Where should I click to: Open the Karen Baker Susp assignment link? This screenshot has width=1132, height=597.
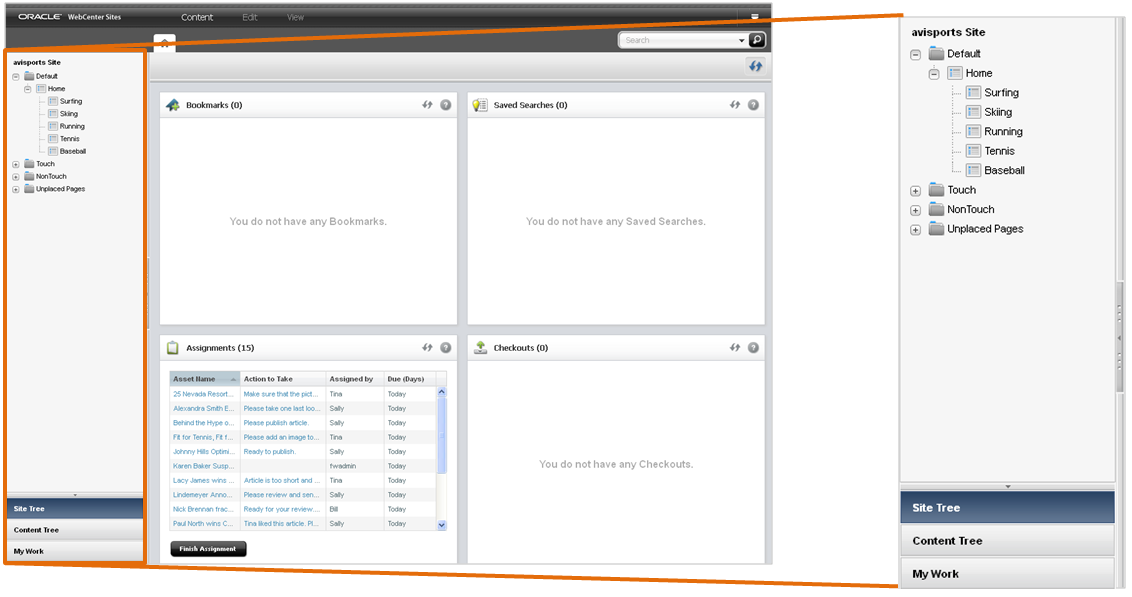[x=202, y=466]
